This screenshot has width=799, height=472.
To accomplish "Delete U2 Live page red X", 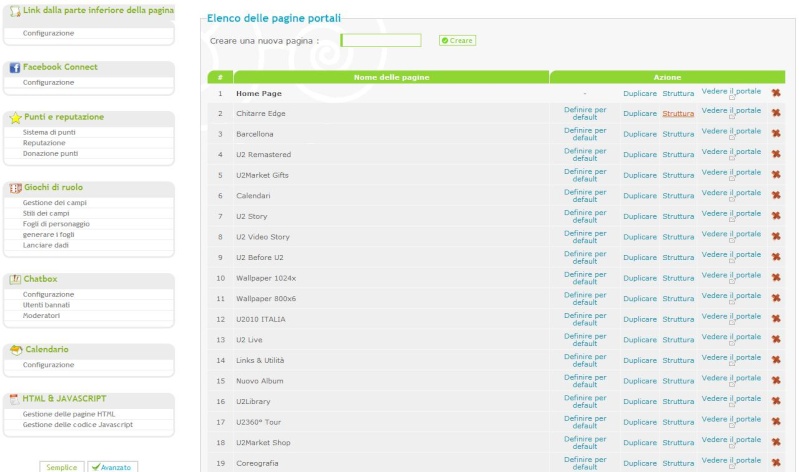I will click(776, 339).
